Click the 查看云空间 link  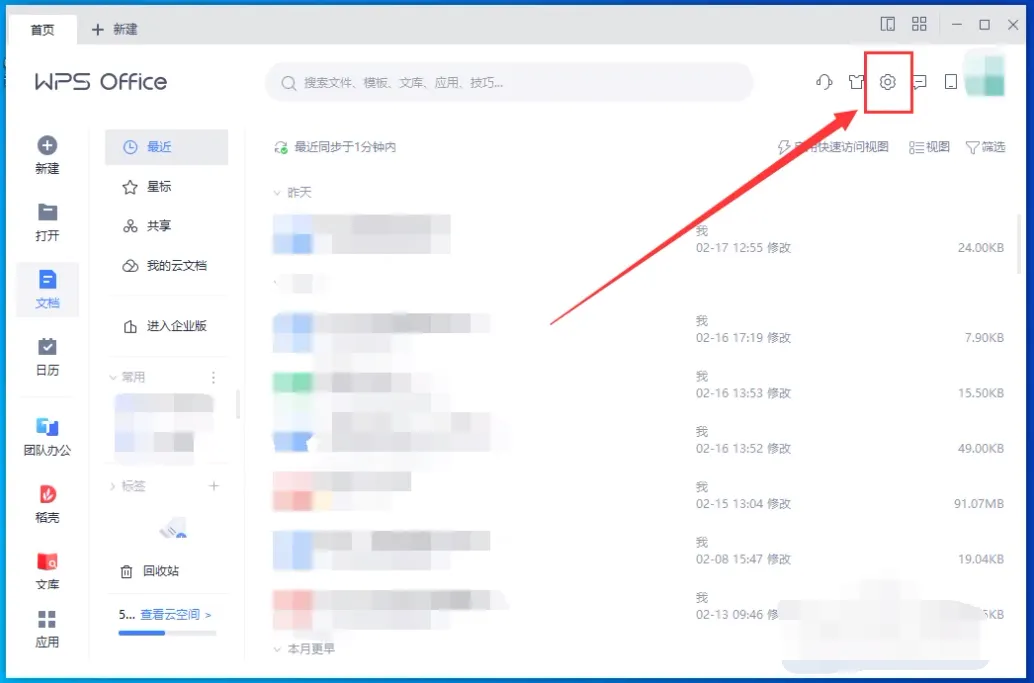[175, 614]
